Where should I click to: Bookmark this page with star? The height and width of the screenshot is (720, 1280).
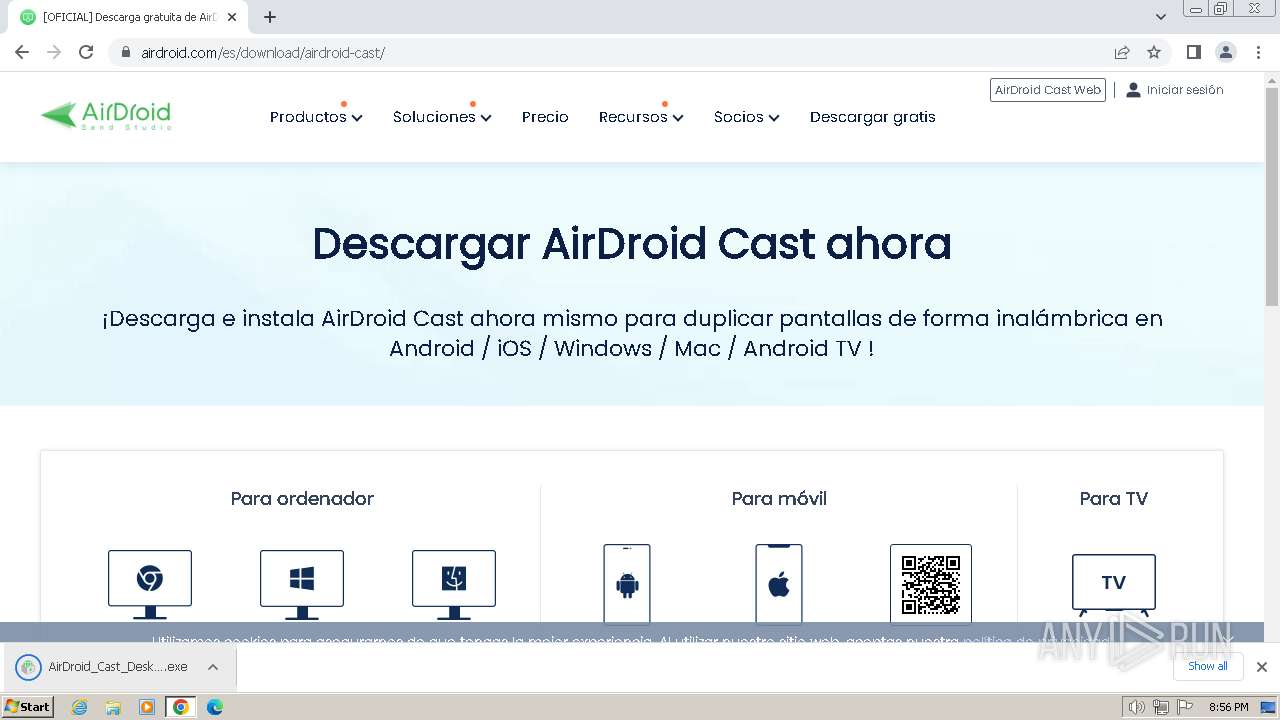pos(1154,52)
